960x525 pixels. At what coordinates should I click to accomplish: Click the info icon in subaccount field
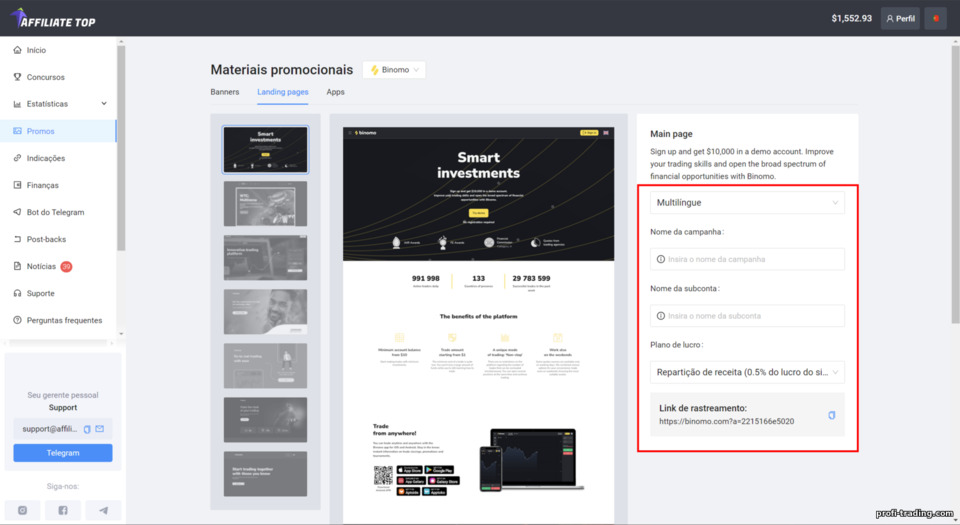(661, 316)
